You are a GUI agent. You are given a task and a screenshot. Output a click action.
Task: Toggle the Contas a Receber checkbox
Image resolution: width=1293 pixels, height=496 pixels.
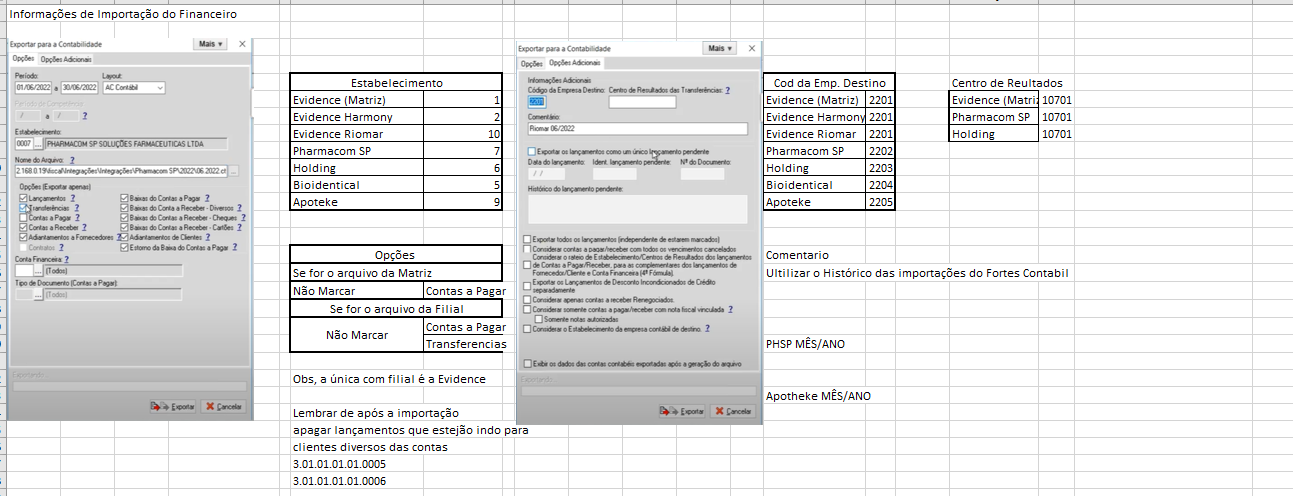click(x=23, y=227)
